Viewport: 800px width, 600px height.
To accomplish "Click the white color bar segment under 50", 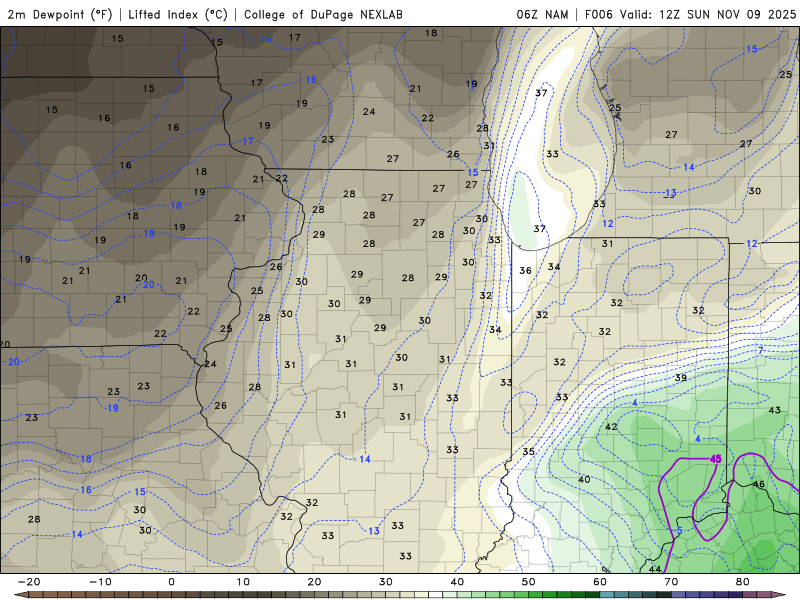I will [x=435, y=595].
